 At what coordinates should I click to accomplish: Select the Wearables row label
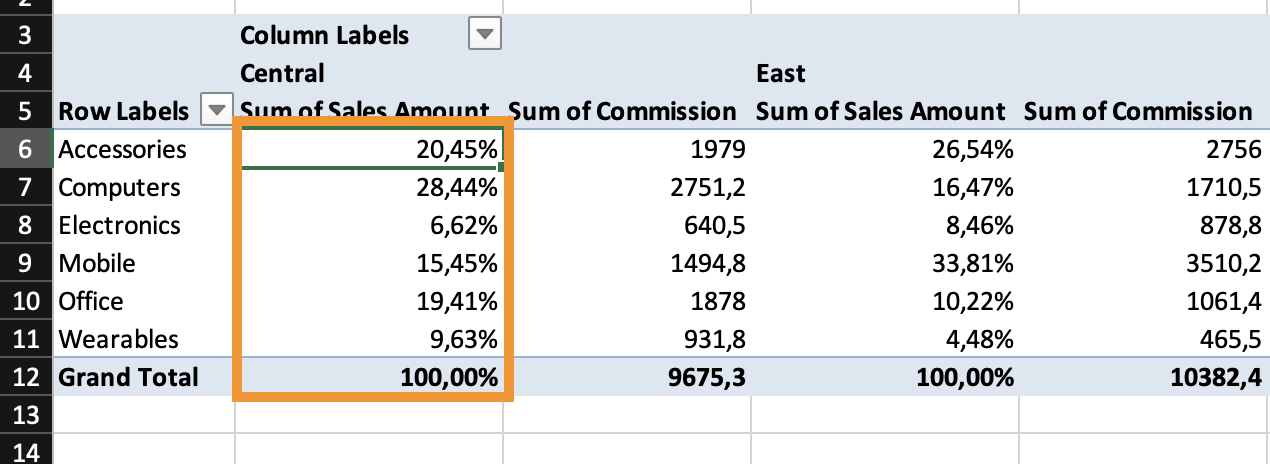tap(118, 340)
